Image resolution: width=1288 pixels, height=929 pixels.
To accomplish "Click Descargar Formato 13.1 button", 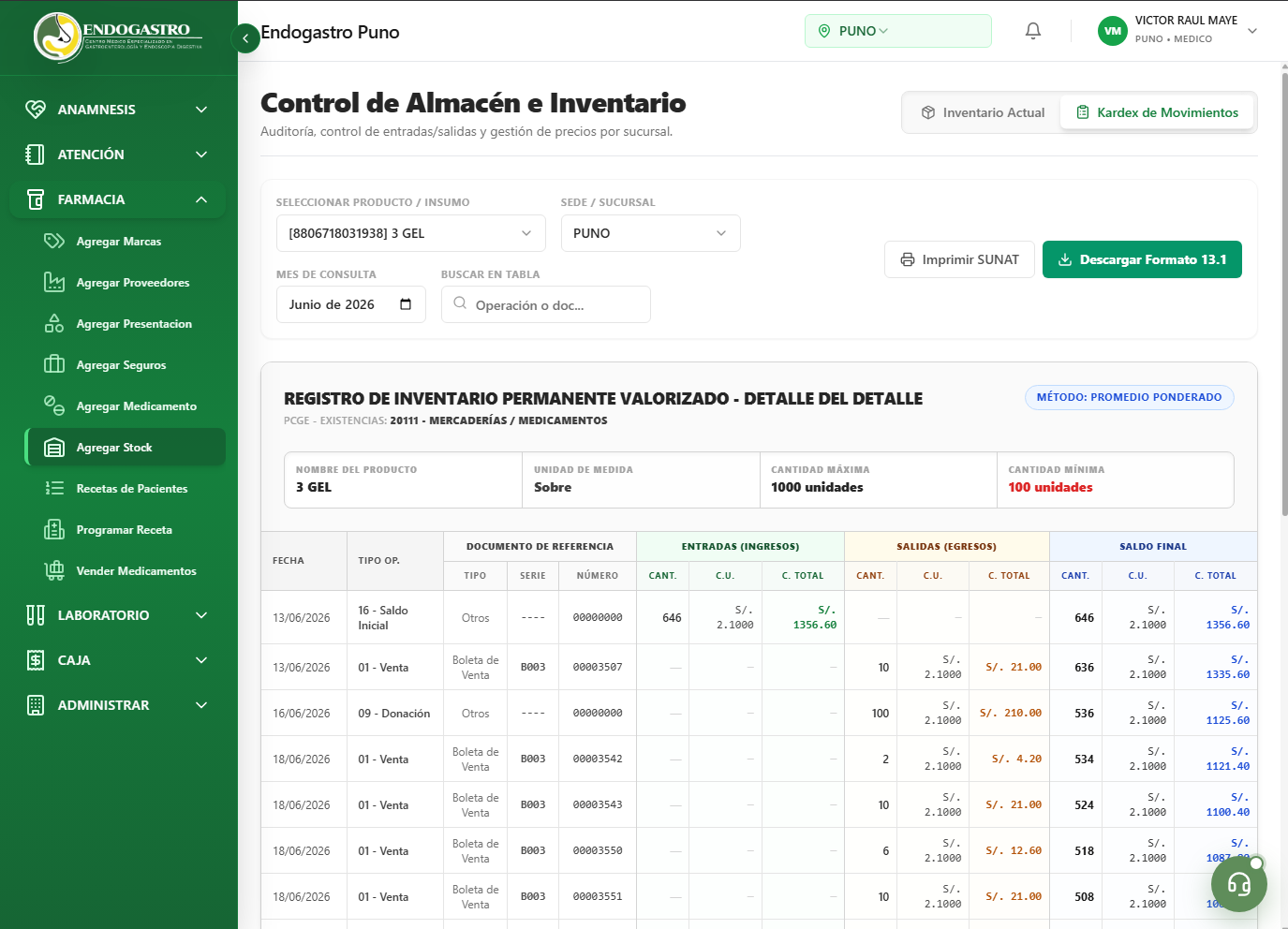I will click(x=1142, y=259).
